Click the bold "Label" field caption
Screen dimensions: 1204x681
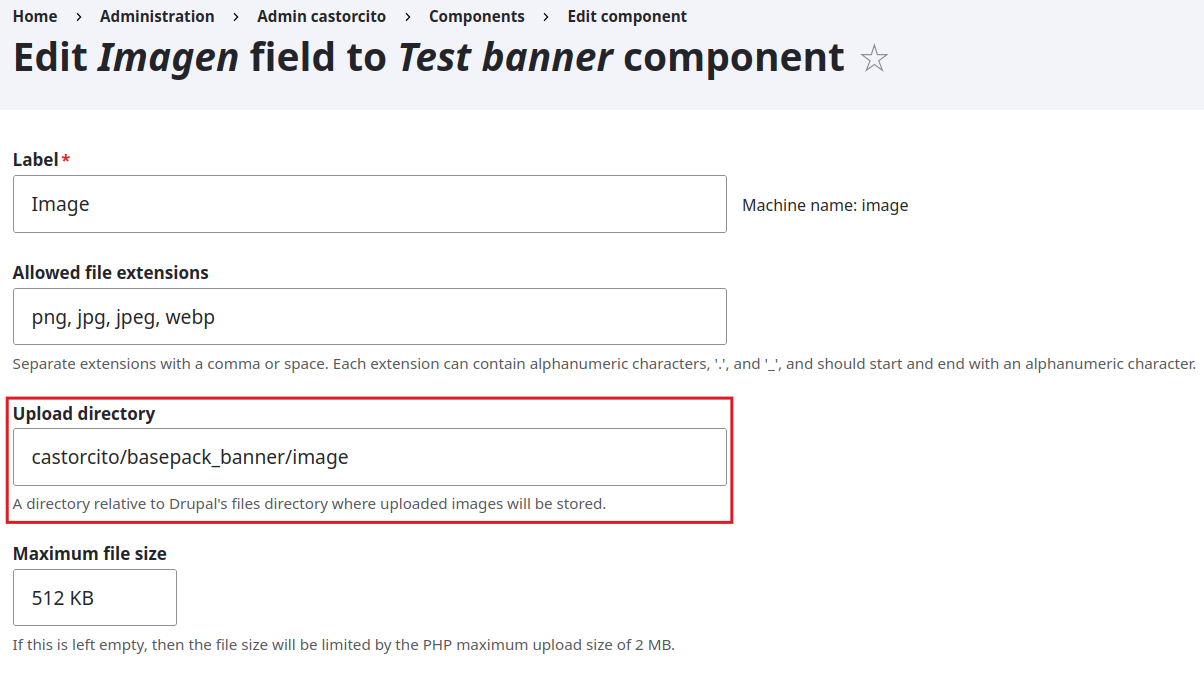tap(36, 160)
